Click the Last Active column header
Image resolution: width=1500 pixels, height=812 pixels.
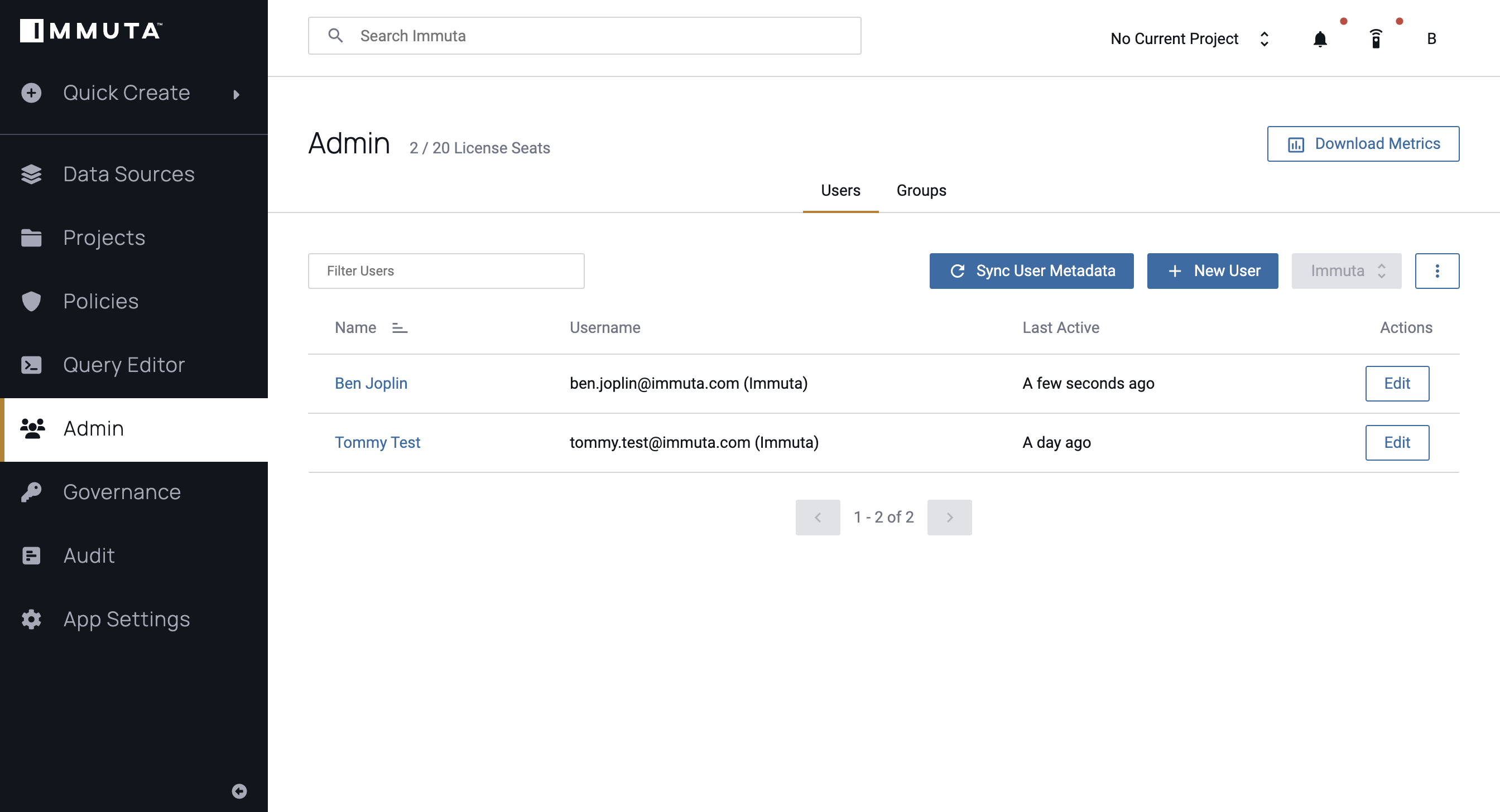pyautogui.click(x=1061, y=328)
